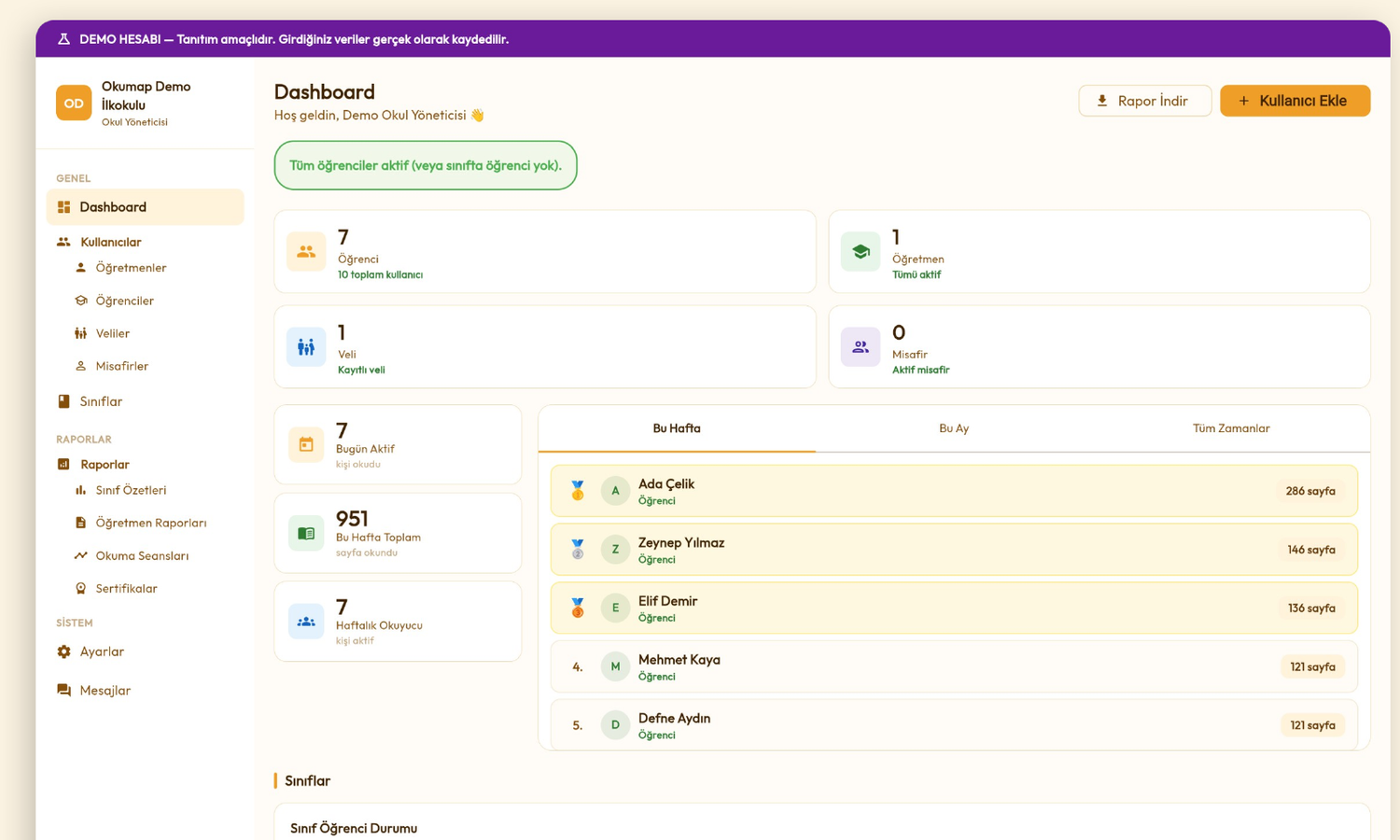Click the flask icon in demo banner
1400x840 pixels.
pos(63,39)
